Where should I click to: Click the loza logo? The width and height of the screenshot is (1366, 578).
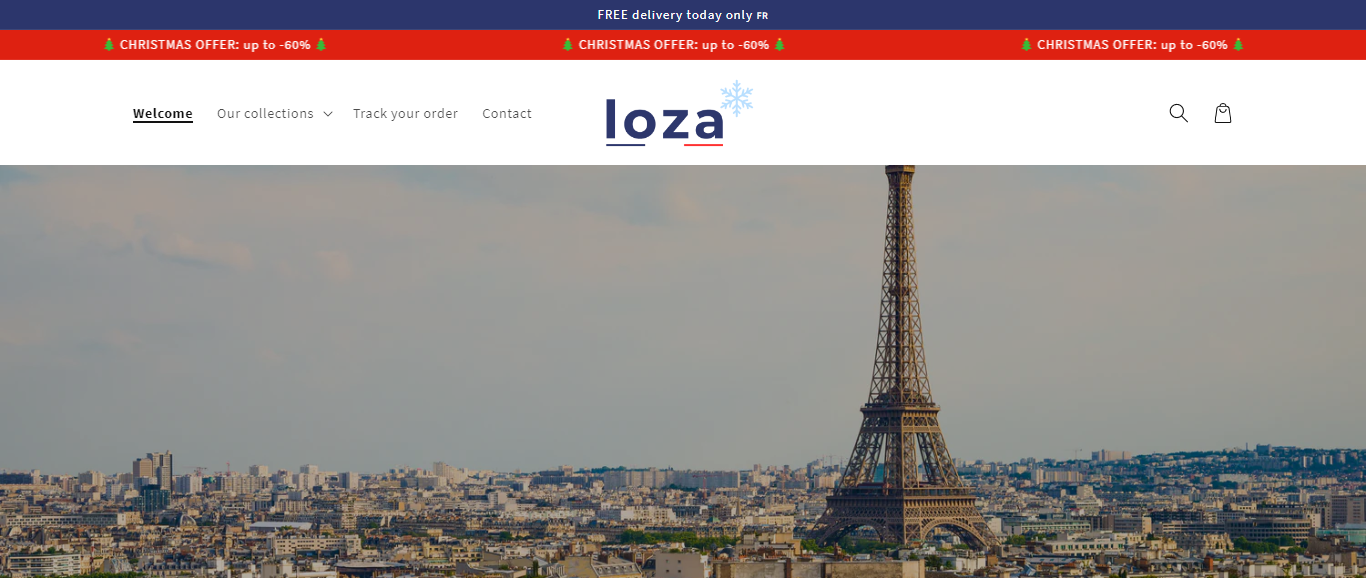(x=664, y=122)
